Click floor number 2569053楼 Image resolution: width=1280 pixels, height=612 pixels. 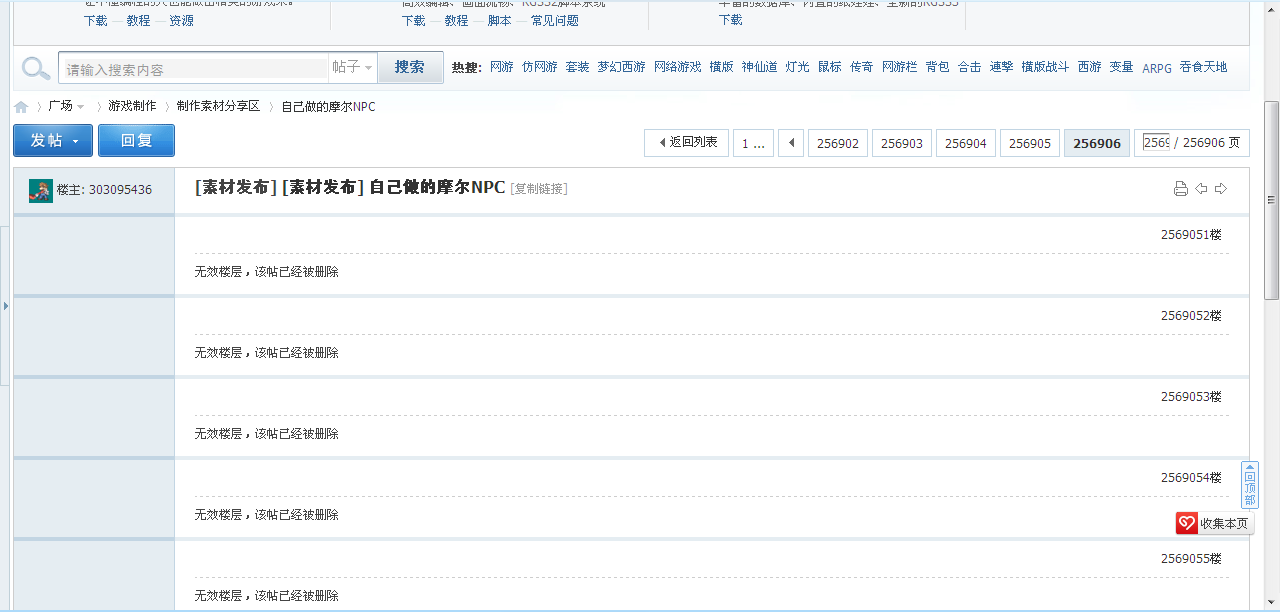pyautogui.click(x=1191, y=397)
